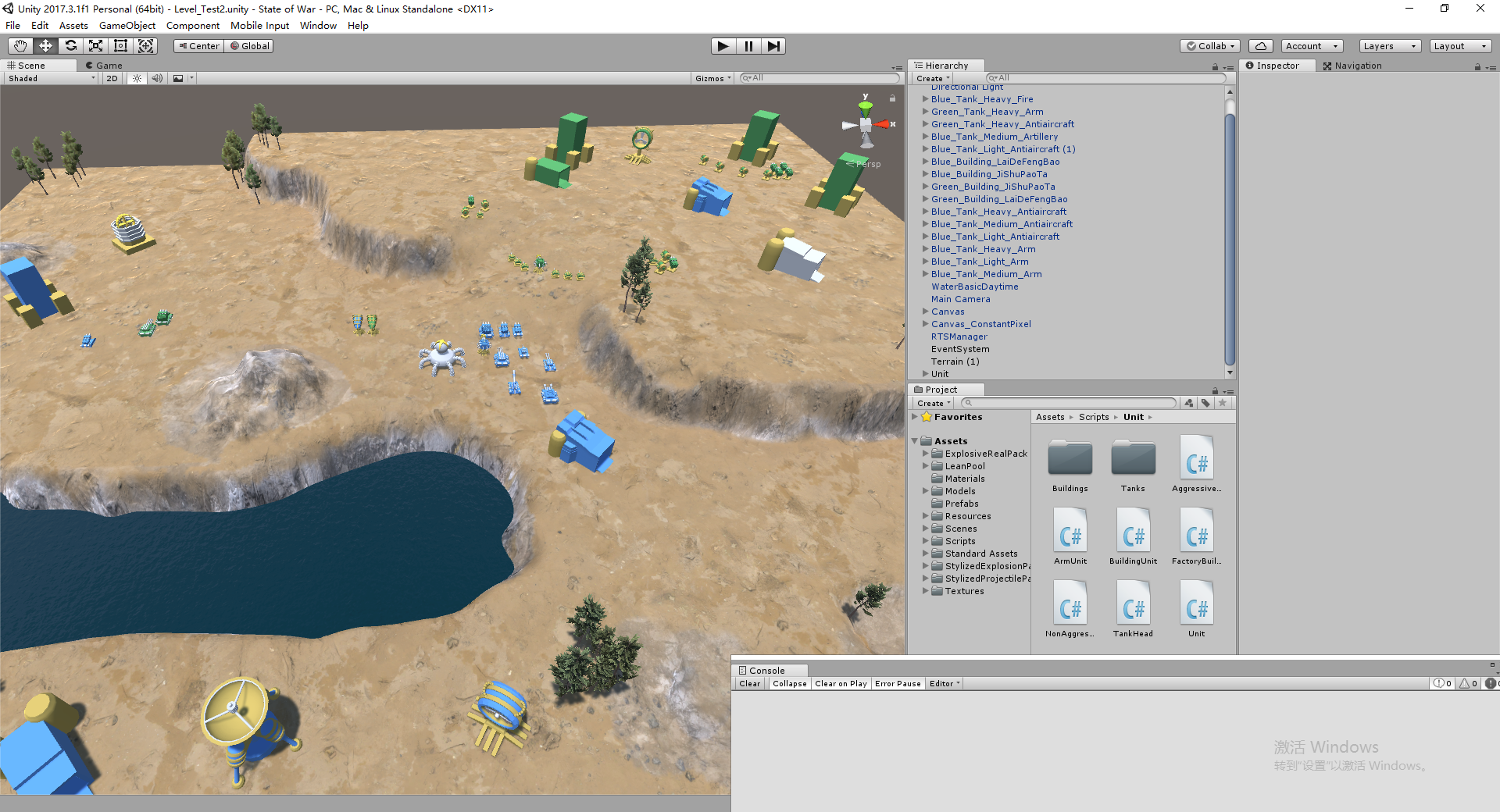Select the TankHead script
The height and width of the screenshot is (812, 1500).
[1134, 604]
